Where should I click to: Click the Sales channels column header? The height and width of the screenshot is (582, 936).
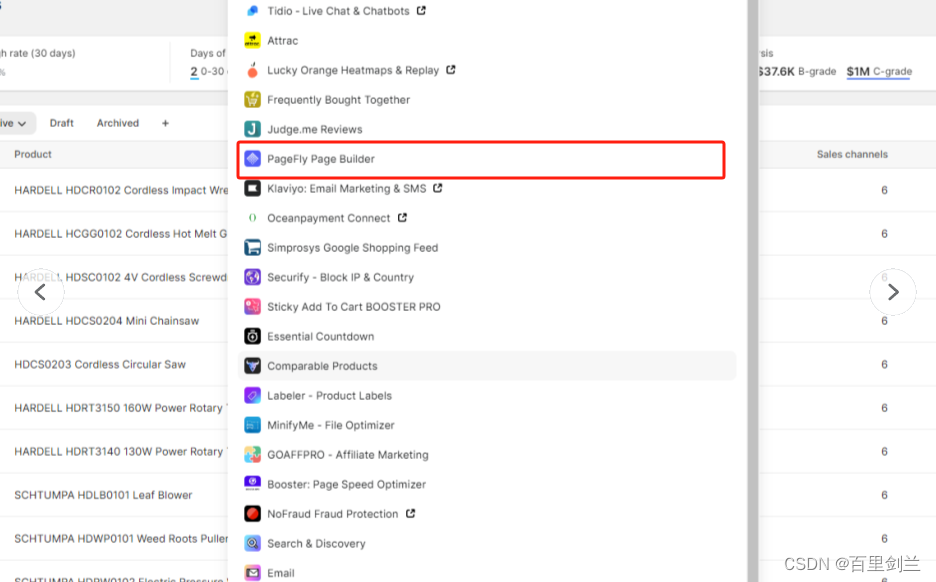tap(852, 155)
